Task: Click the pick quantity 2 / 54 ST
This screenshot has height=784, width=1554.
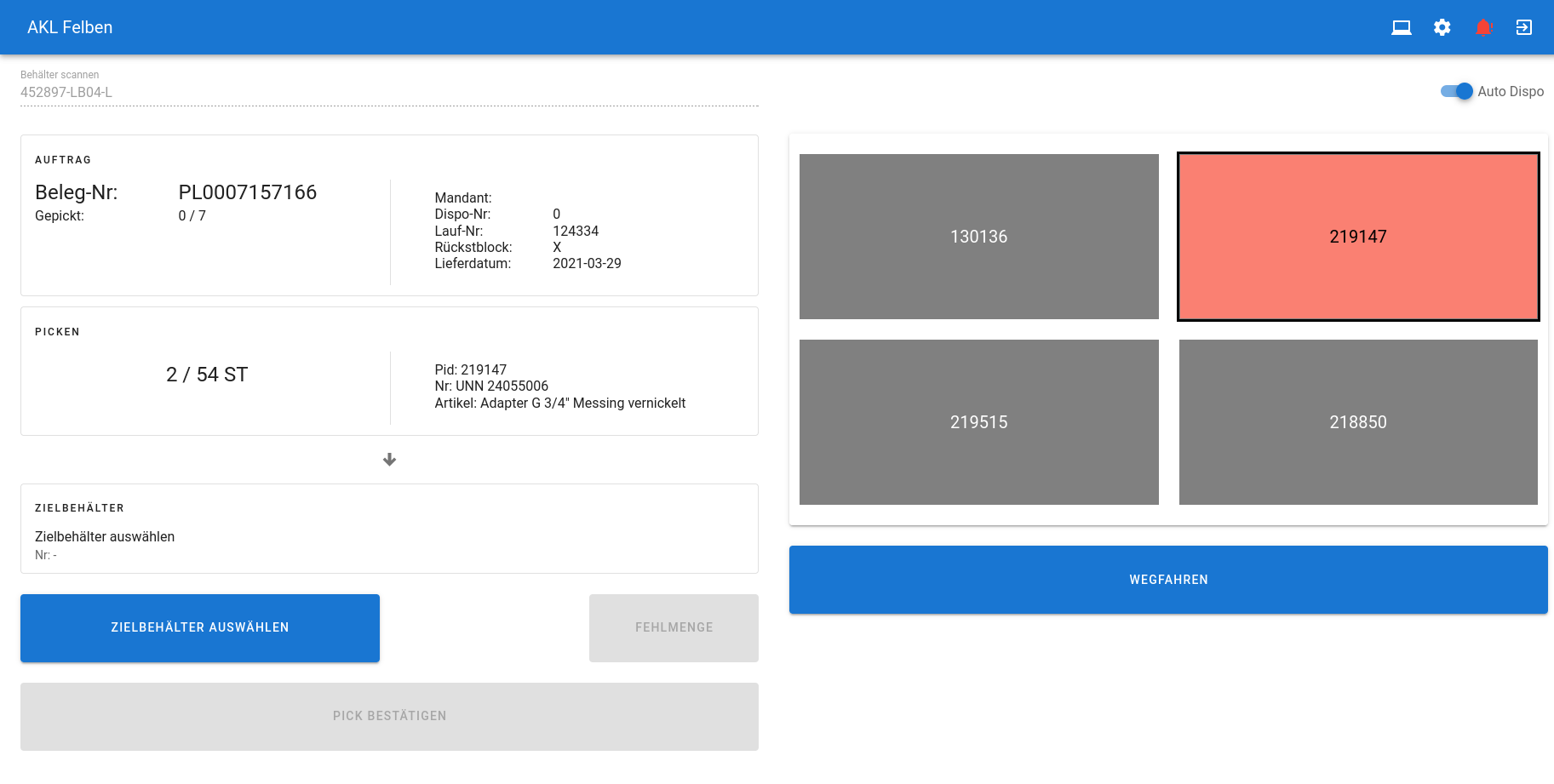Action: tap(207, 375)
